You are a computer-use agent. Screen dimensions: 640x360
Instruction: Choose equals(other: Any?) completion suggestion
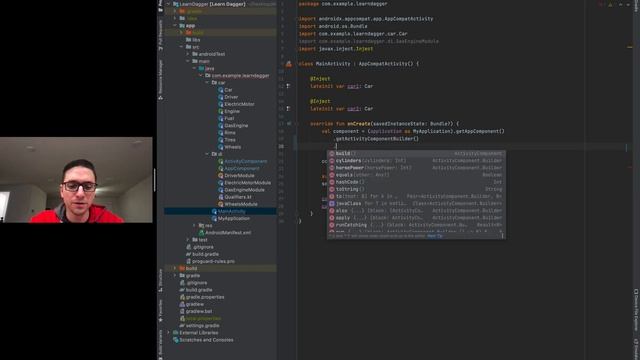click(x=416, y=175)
